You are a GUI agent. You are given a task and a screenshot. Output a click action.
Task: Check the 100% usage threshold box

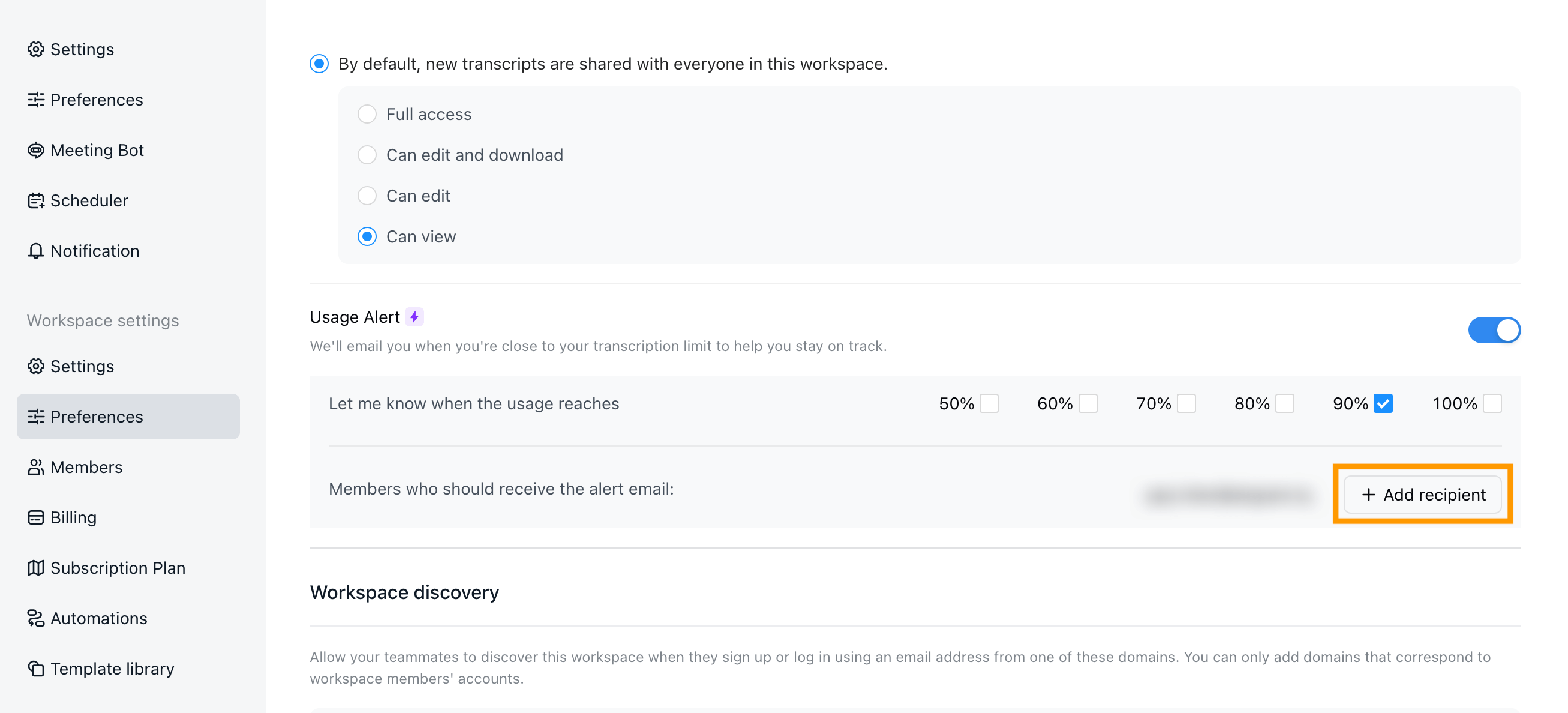[x=1492, y=404]
